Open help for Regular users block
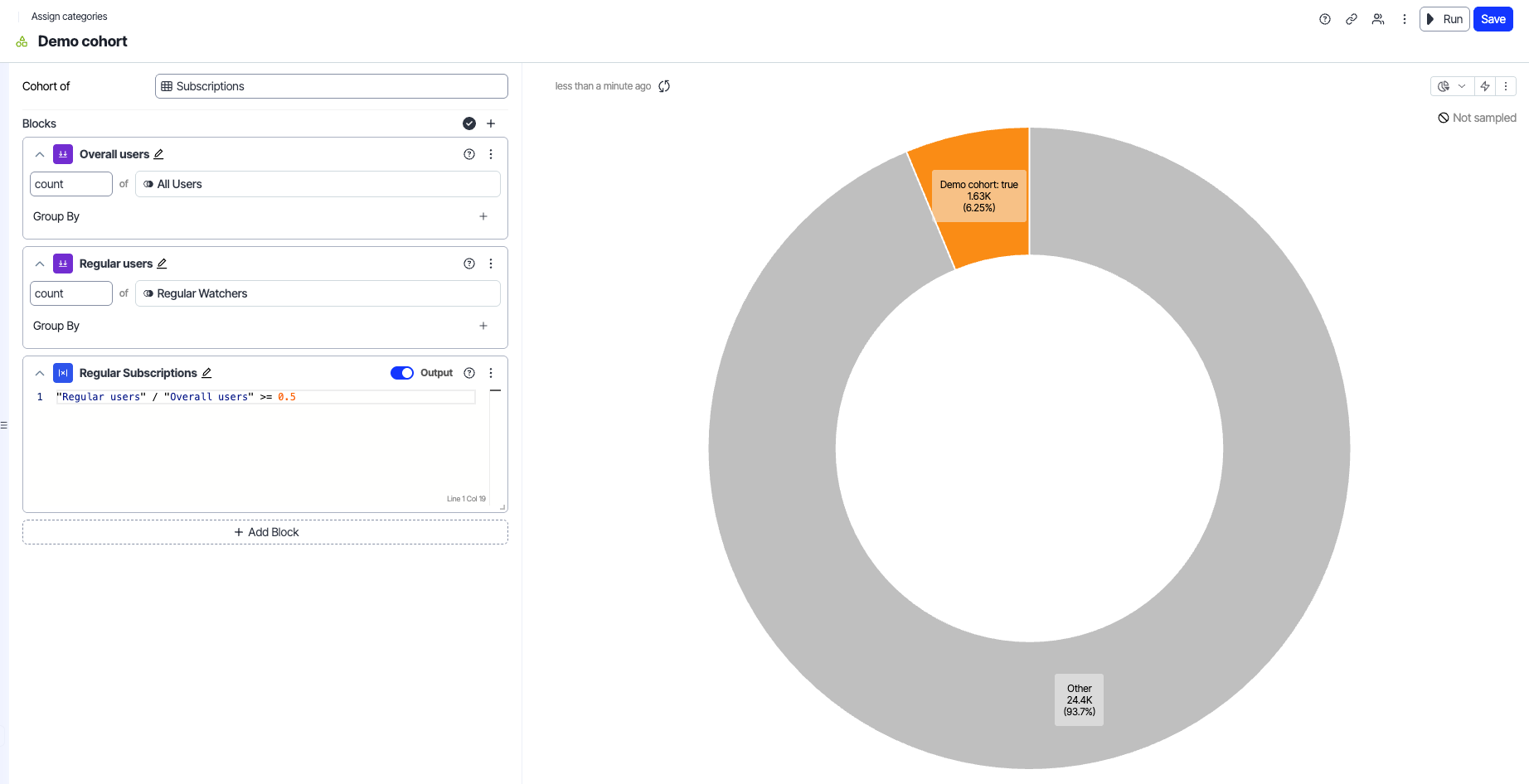The height and width of the screenshot is (784, 1529). [469, 264]
